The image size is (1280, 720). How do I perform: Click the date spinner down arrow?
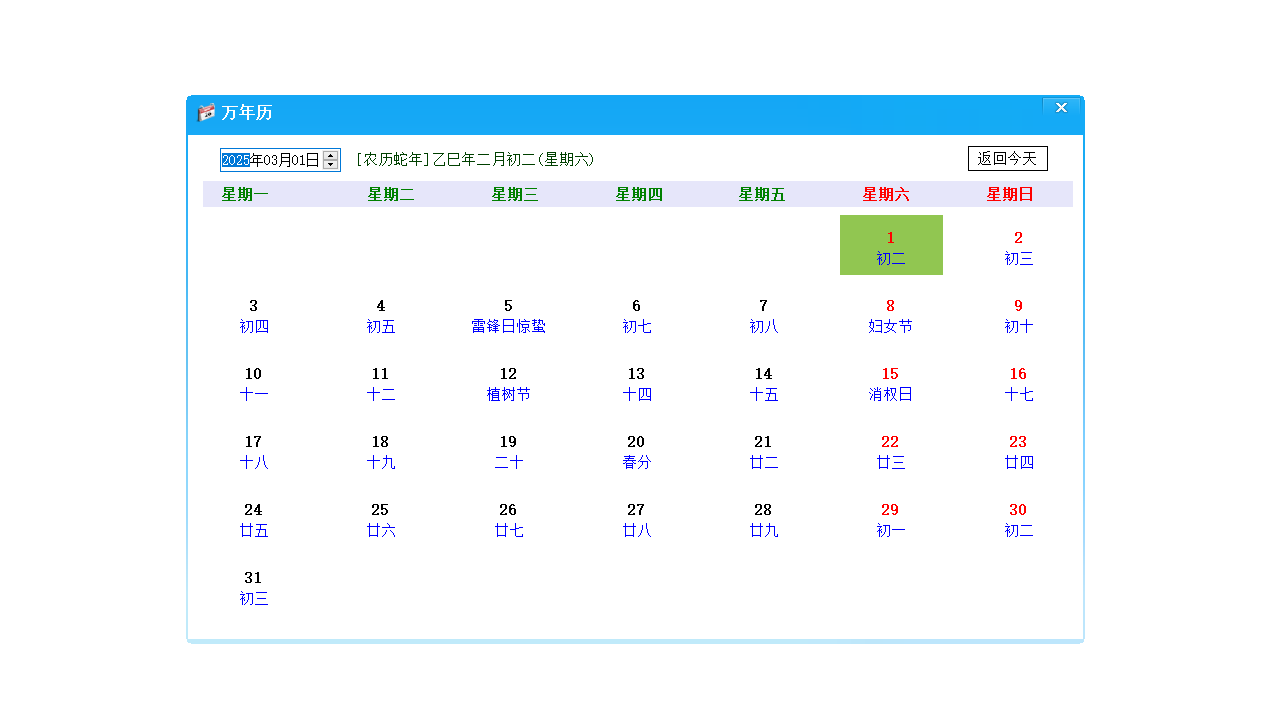(x=330, y=163)
